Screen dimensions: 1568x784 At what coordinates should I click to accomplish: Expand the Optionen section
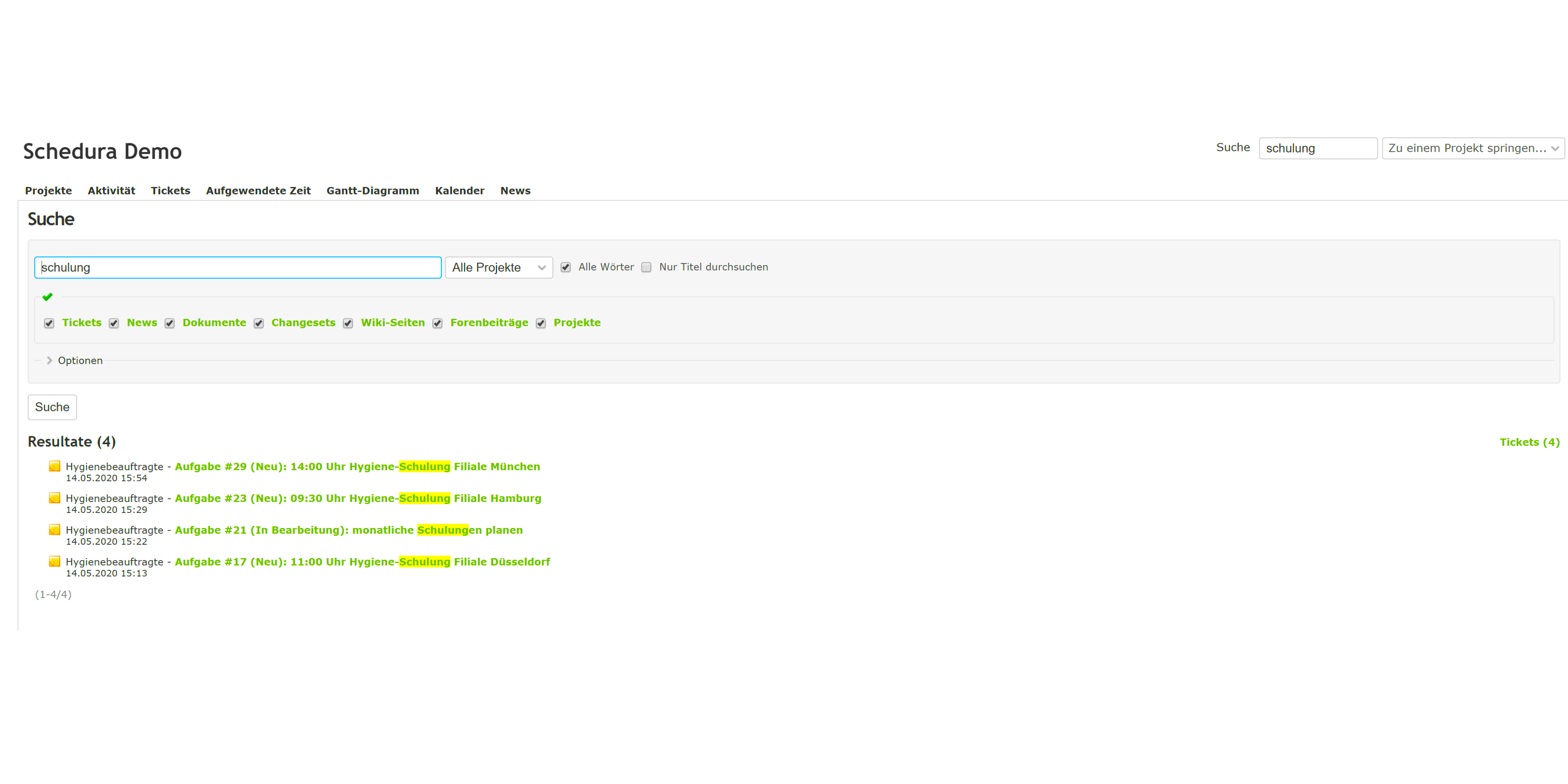[x=80, y=361]
